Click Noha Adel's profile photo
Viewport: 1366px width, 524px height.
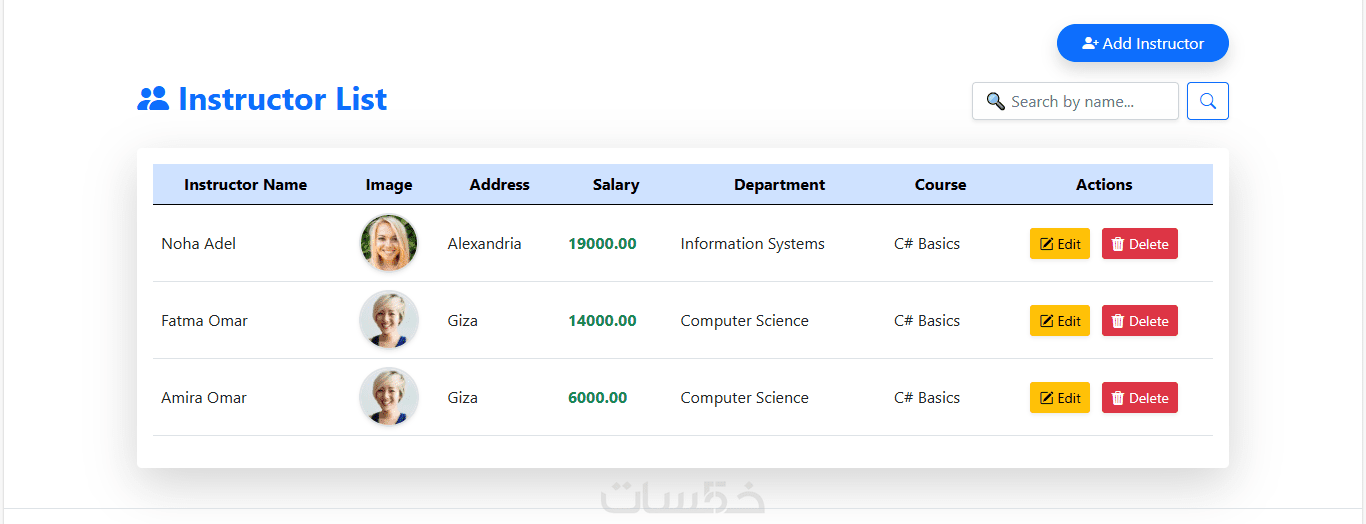pyautogui.click(x=389, y=243)
